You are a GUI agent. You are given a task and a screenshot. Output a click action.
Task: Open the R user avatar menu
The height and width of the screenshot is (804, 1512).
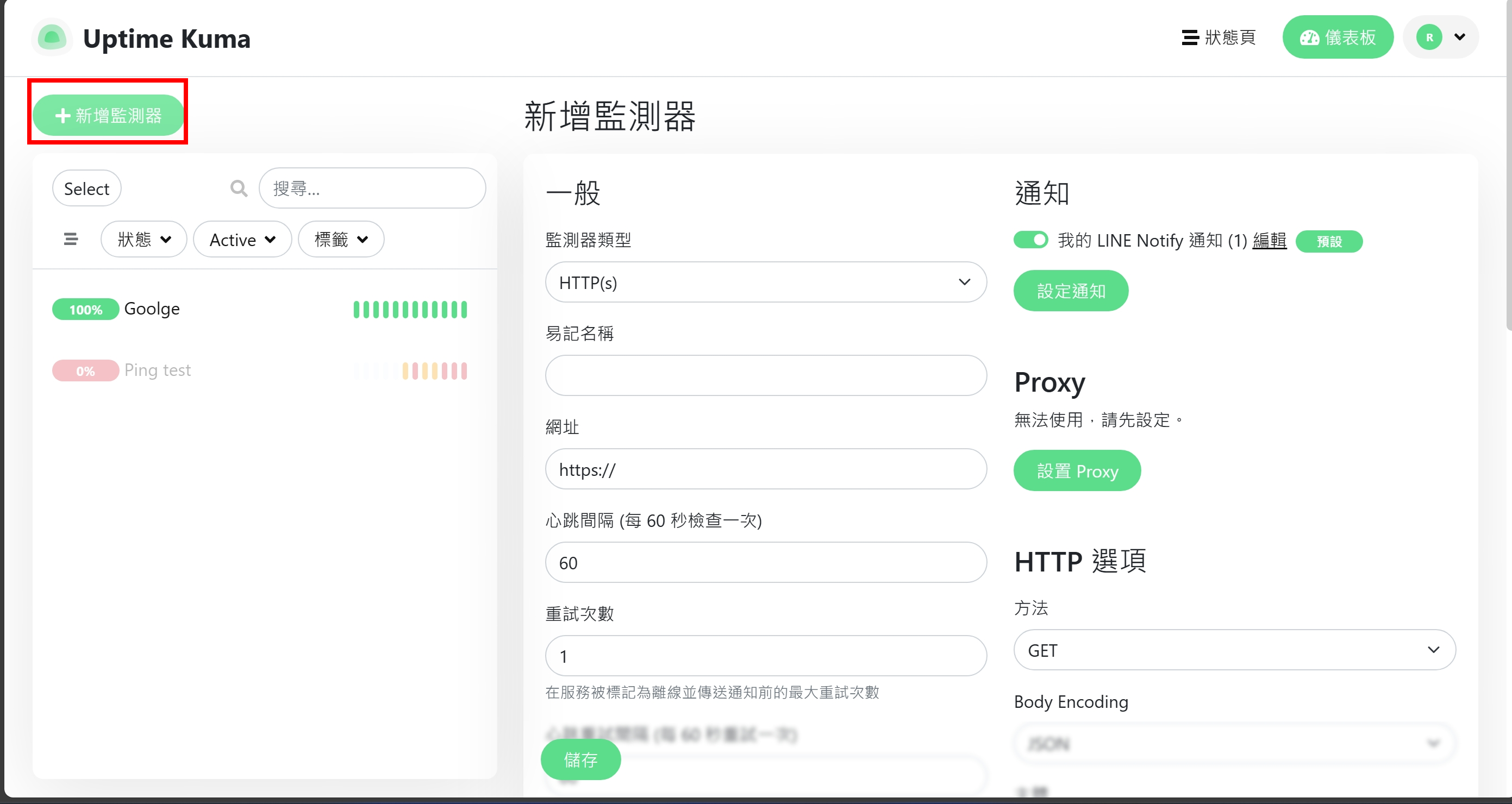coord(1441,37)
